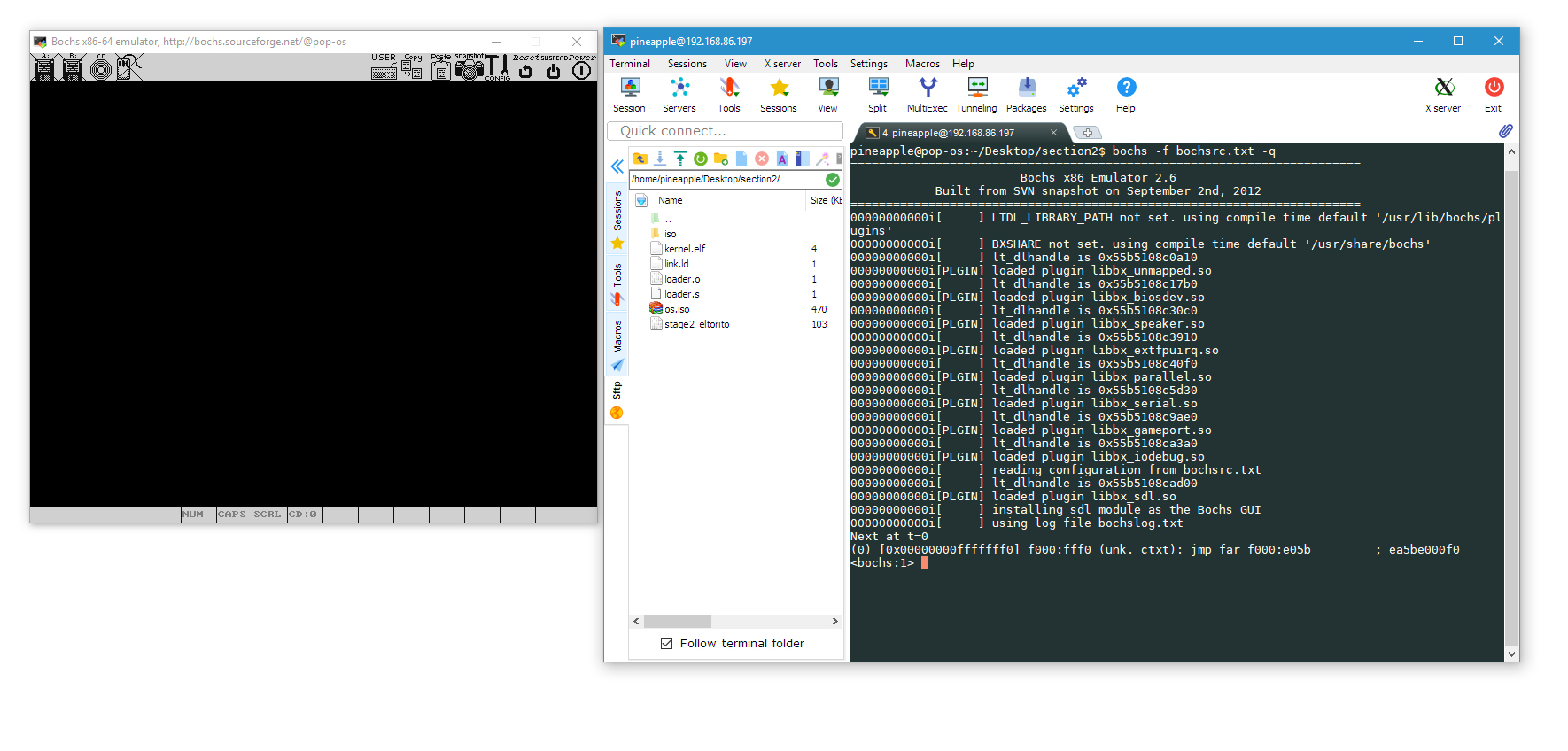Image resolution: width=1568 pixels, height=751 pixels.
Task: Open the Session toolbar button
Action: [630, 95]
